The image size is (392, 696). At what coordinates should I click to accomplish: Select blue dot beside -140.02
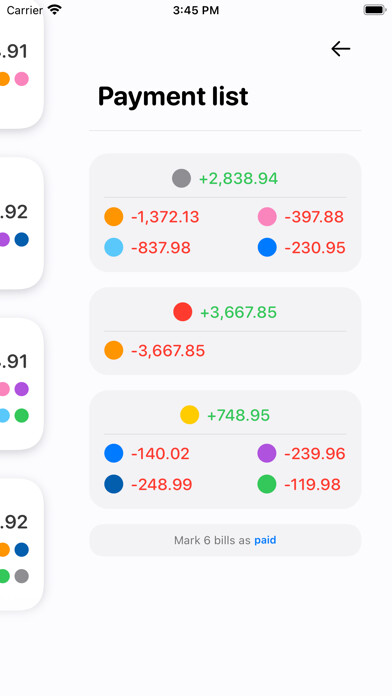114,453
